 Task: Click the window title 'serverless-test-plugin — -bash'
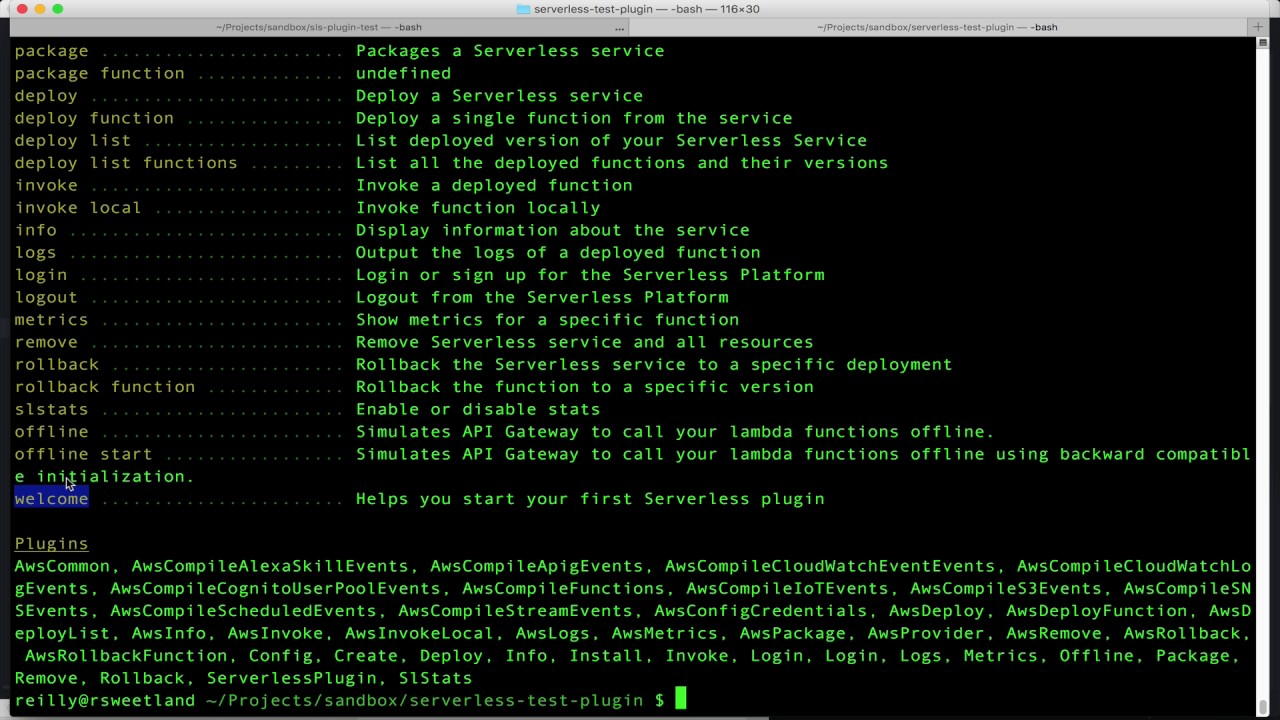tap(647, 9)
